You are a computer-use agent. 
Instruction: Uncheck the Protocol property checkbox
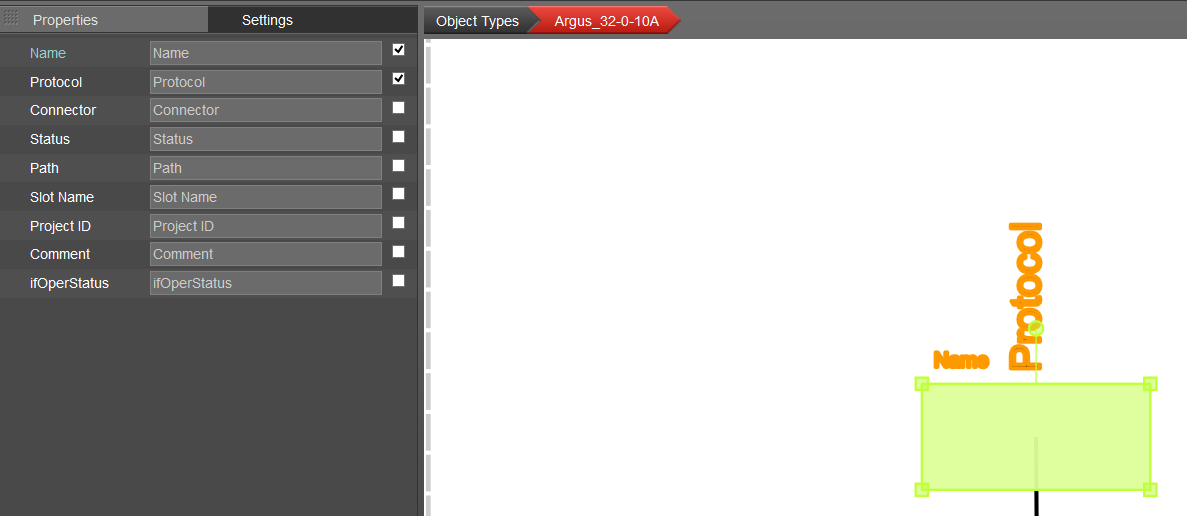coord(399,79)
